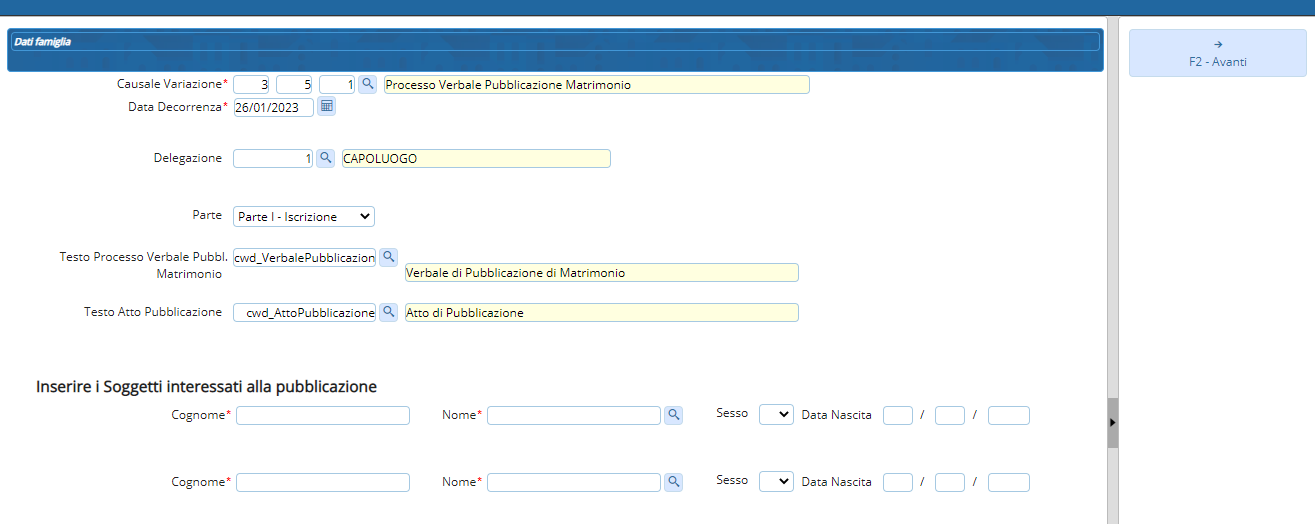1315x524 pixels.
Task: Click into the first Nome text field
Action: 573,415
